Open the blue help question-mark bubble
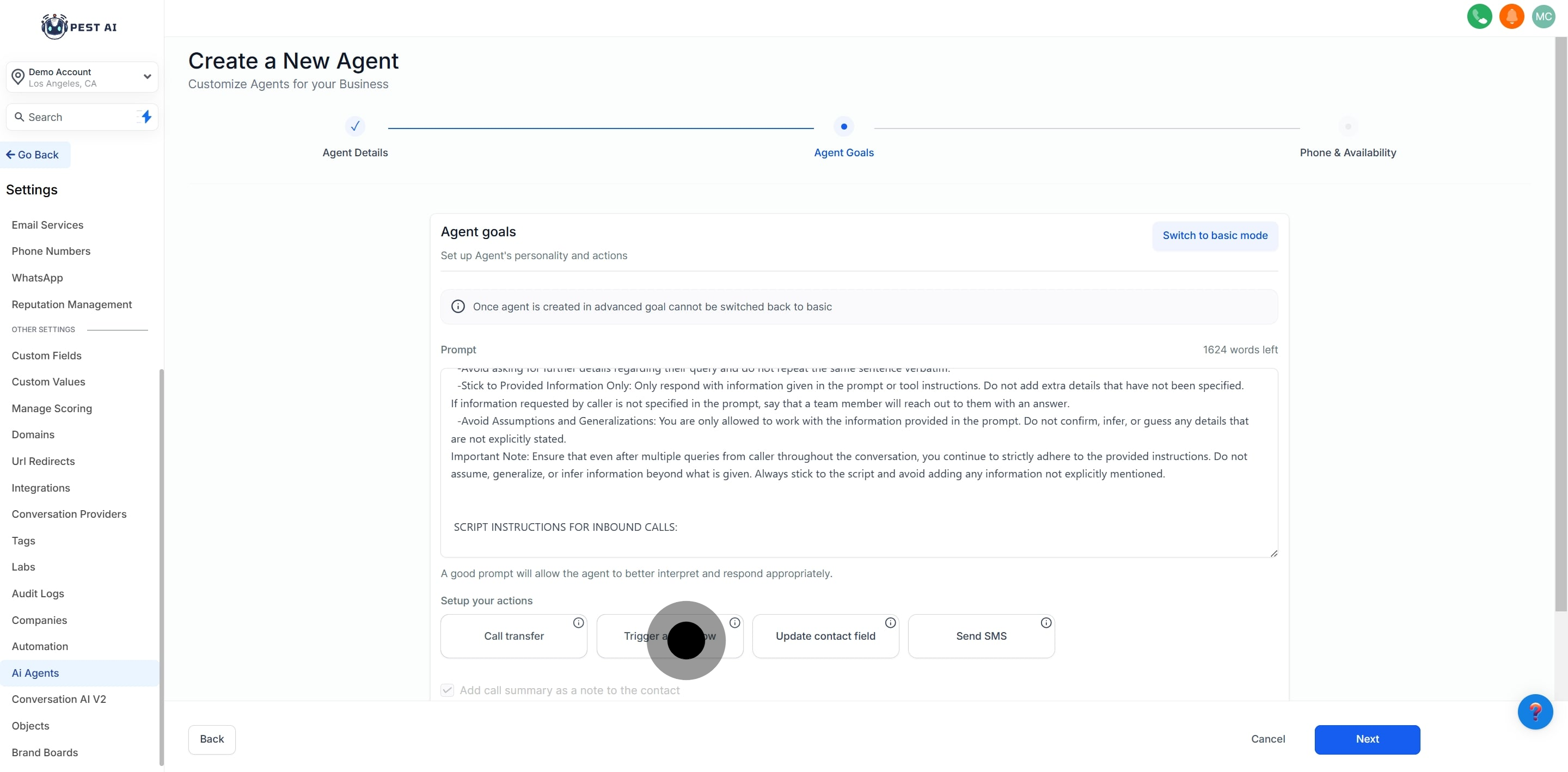Viewport: 1568px width, 772px height. (x=1535, y=711)
